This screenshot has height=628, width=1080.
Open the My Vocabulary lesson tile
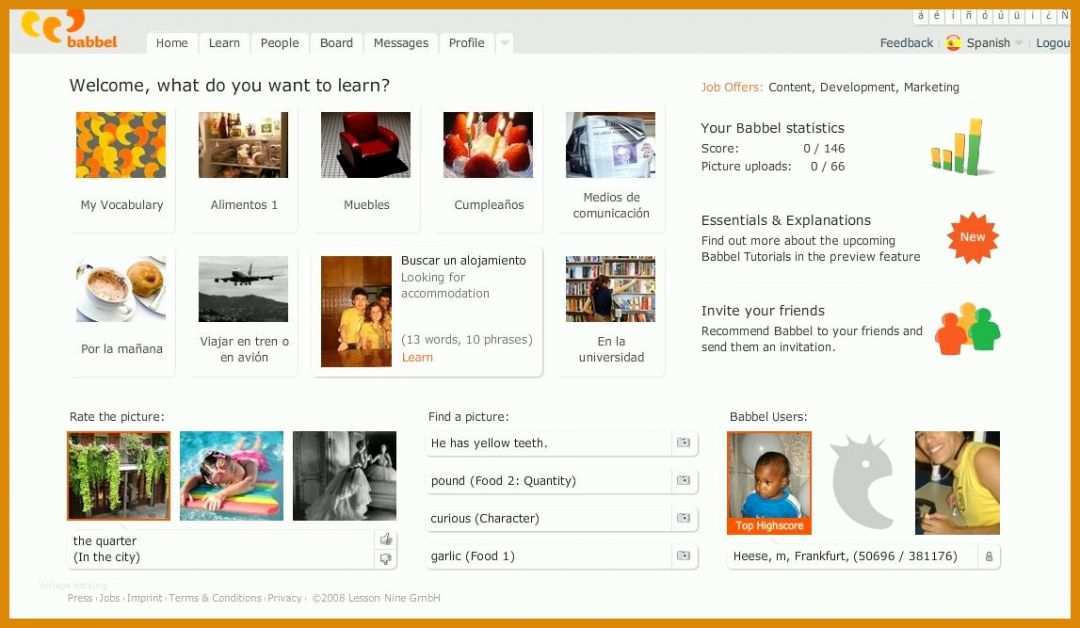121,167
